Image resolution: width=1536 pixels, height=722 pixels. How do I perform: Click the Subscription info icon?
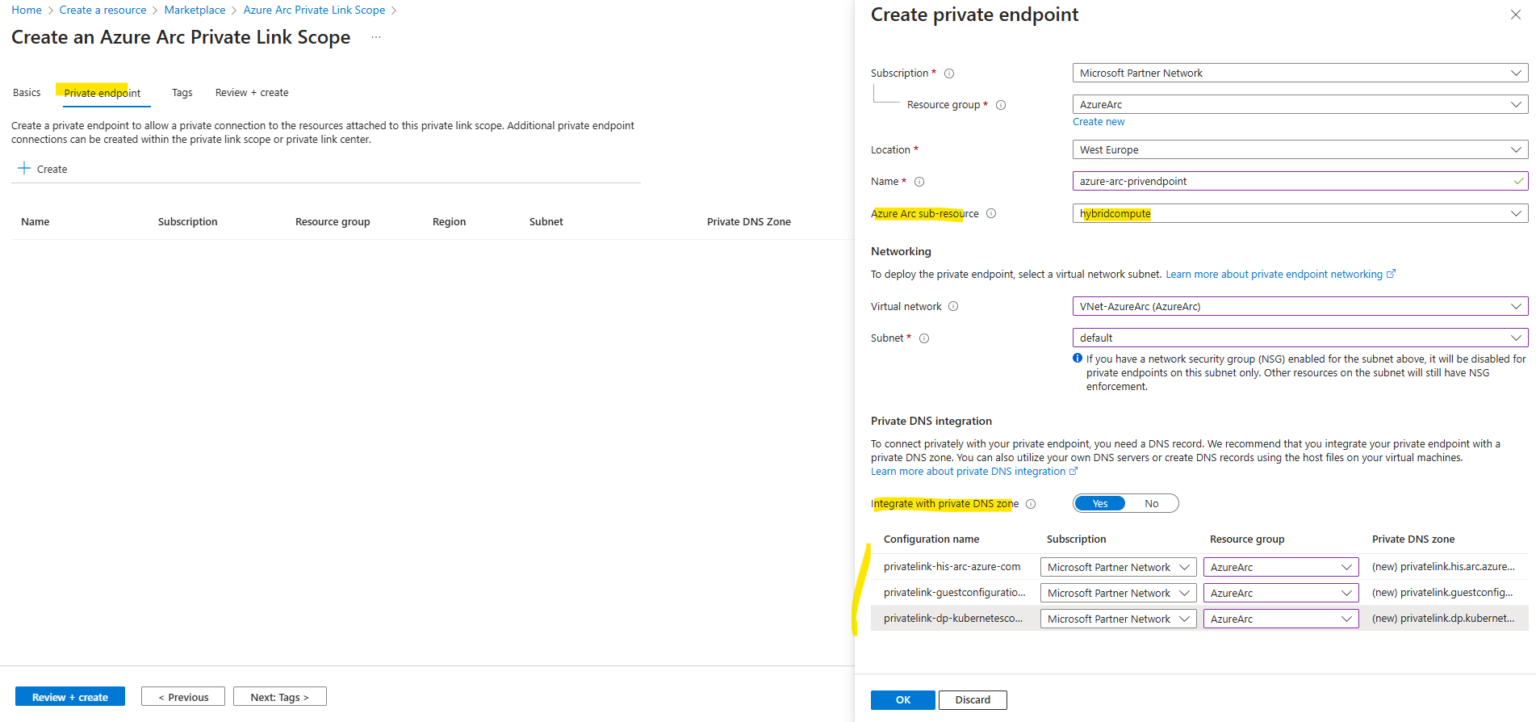pyautogui.click(x=949, y=73)
